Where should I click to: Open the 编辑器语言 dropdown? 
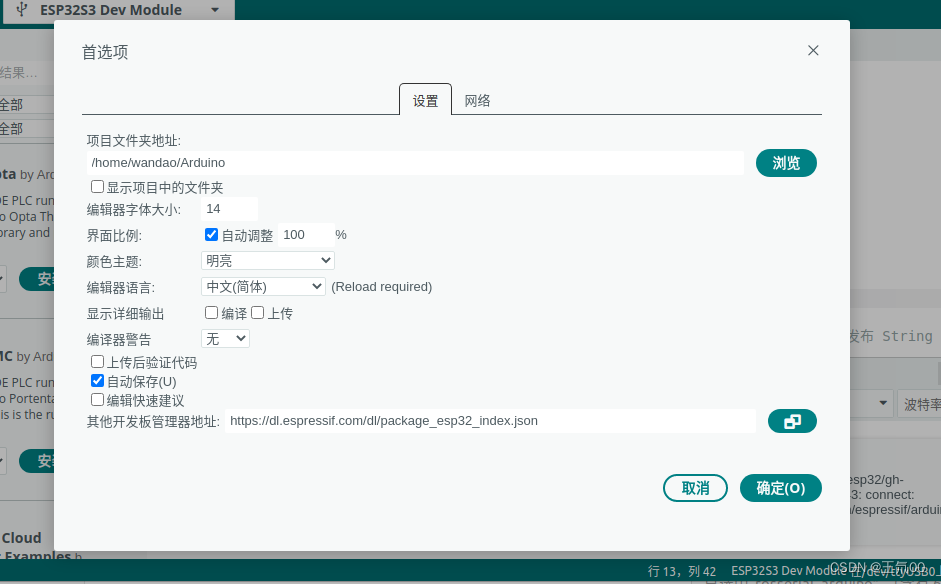[x=264, y=285]
